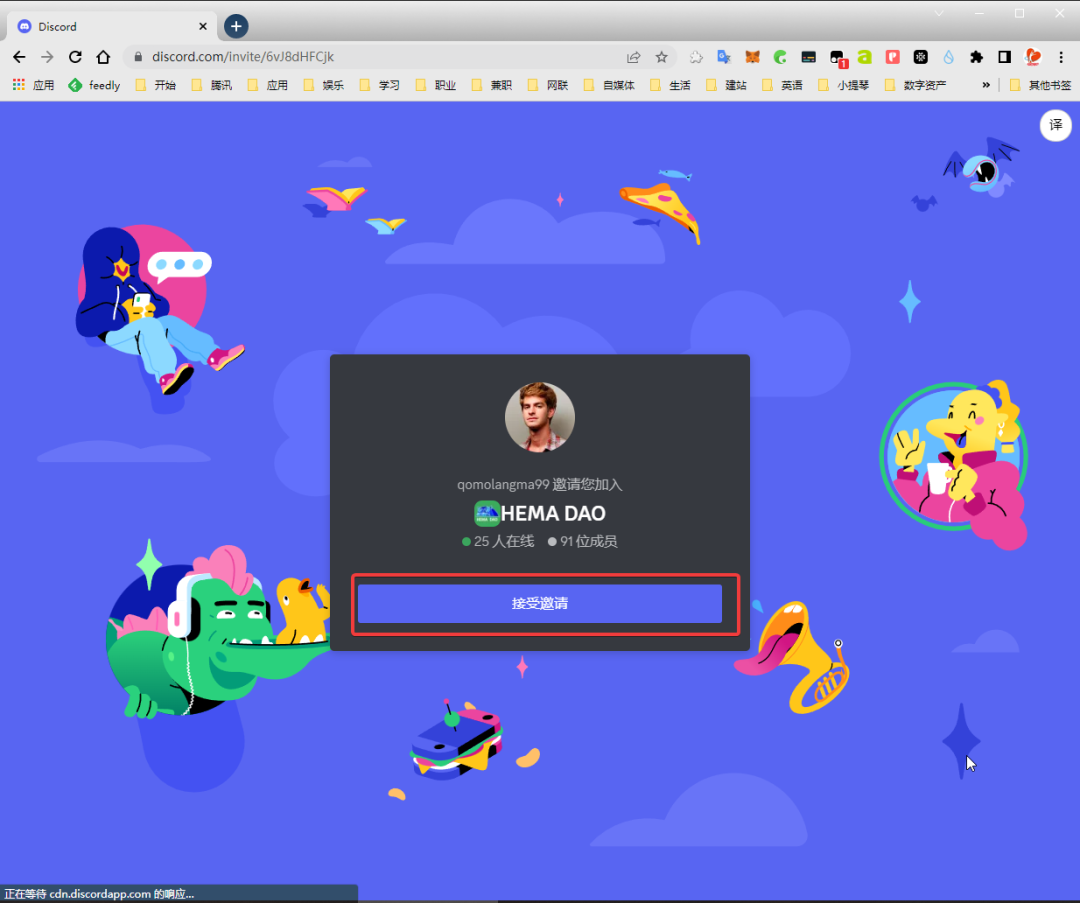Click the 接受邀请 accept invite button
Screen dimensions: 1080x903
tap(539, 603)
